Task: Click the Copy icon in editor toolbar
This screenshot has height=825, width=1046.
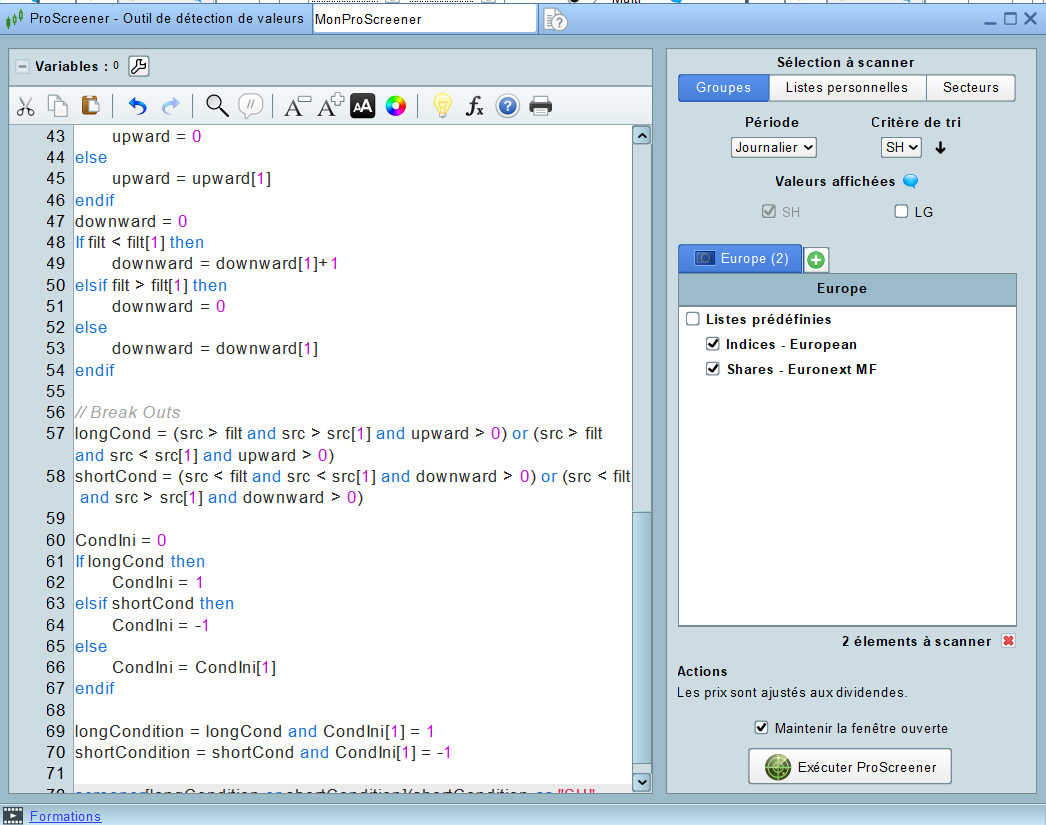Action: pos(58,106)
